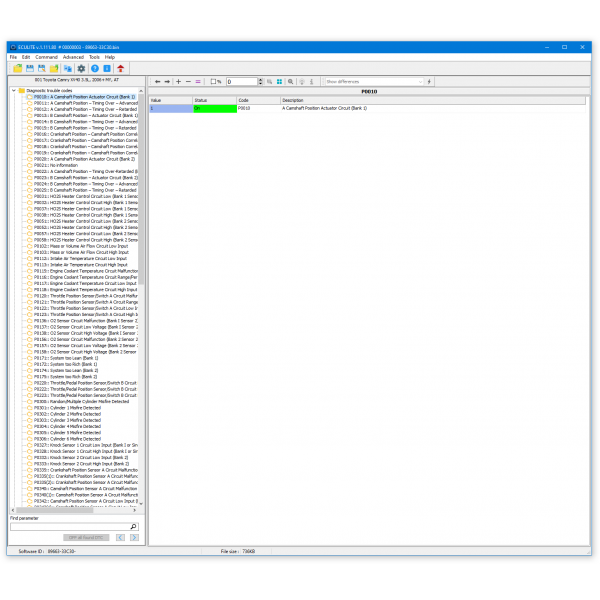Viewport: 600px width, 600px height.
Task: Open the Command menu
Action: tap(47, 57)
